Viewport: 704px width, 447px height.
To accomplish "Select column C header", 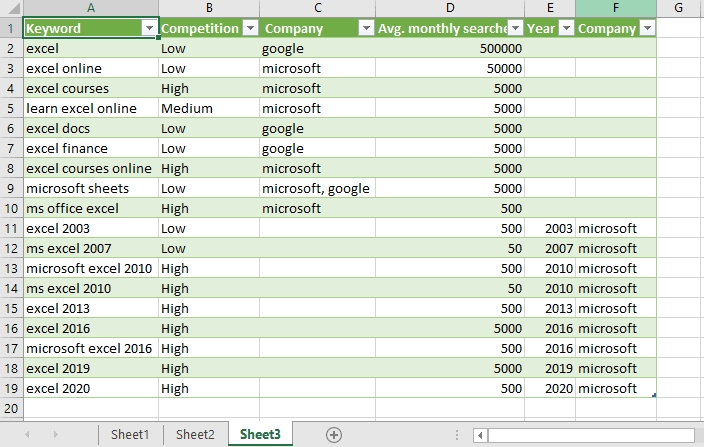I will click(x=317, y=8).
